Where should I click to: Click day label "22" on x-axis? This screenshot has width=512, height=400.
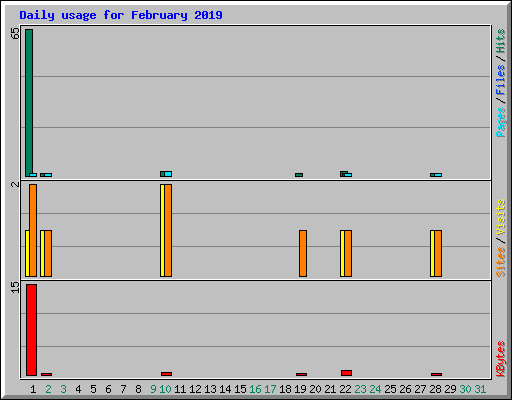[x=345, y=389]
